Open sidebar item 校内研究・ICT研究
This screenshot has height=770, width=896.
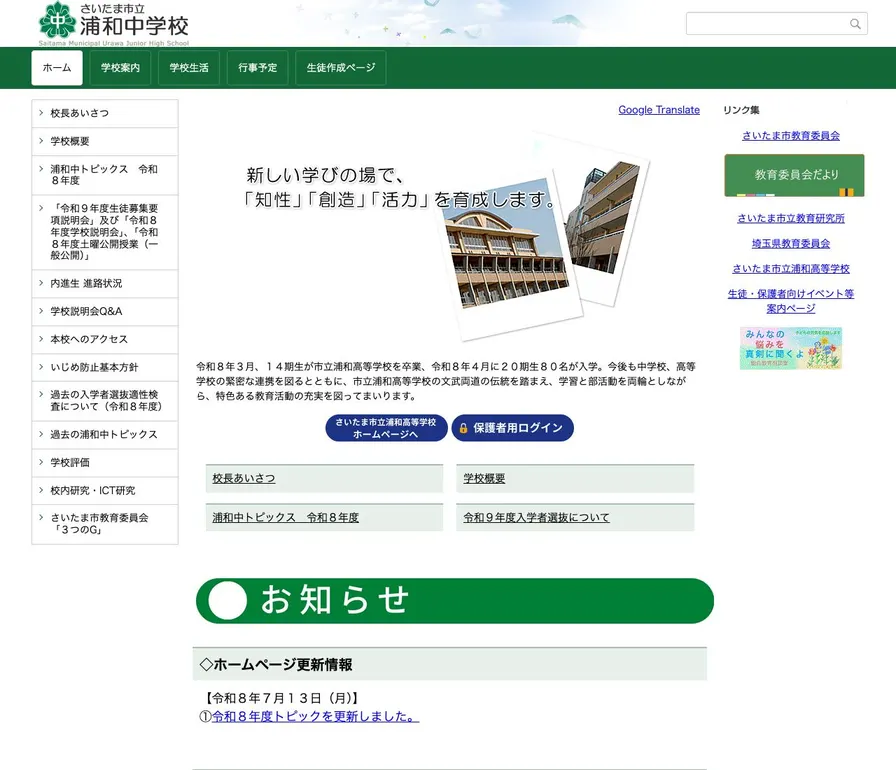[105, 491]
